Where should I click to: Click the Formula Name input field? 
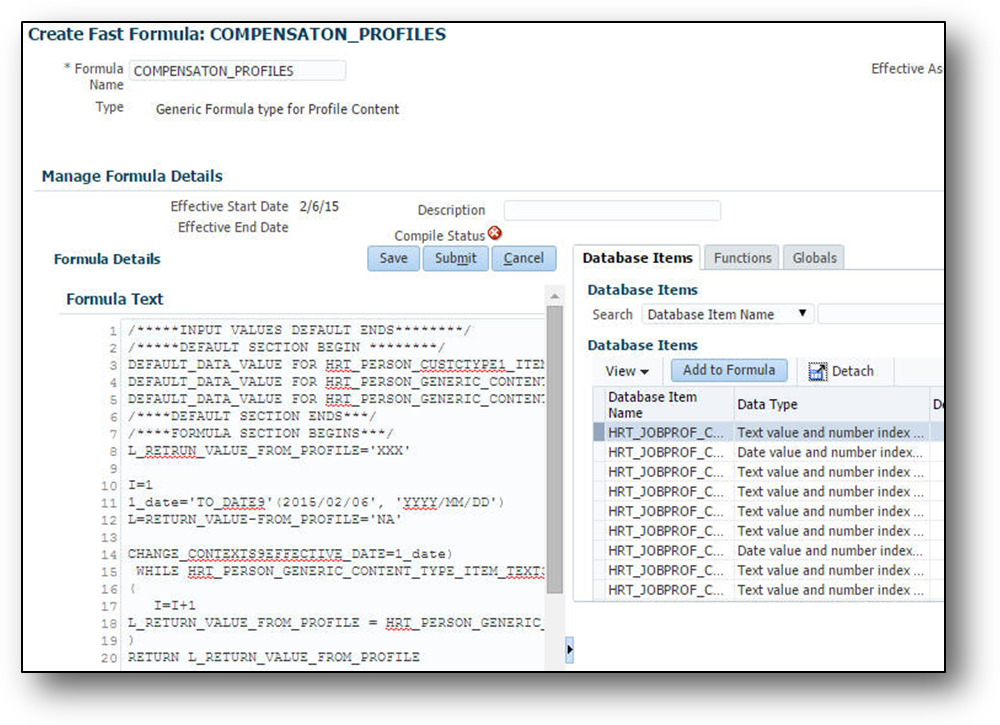[237, 71]
